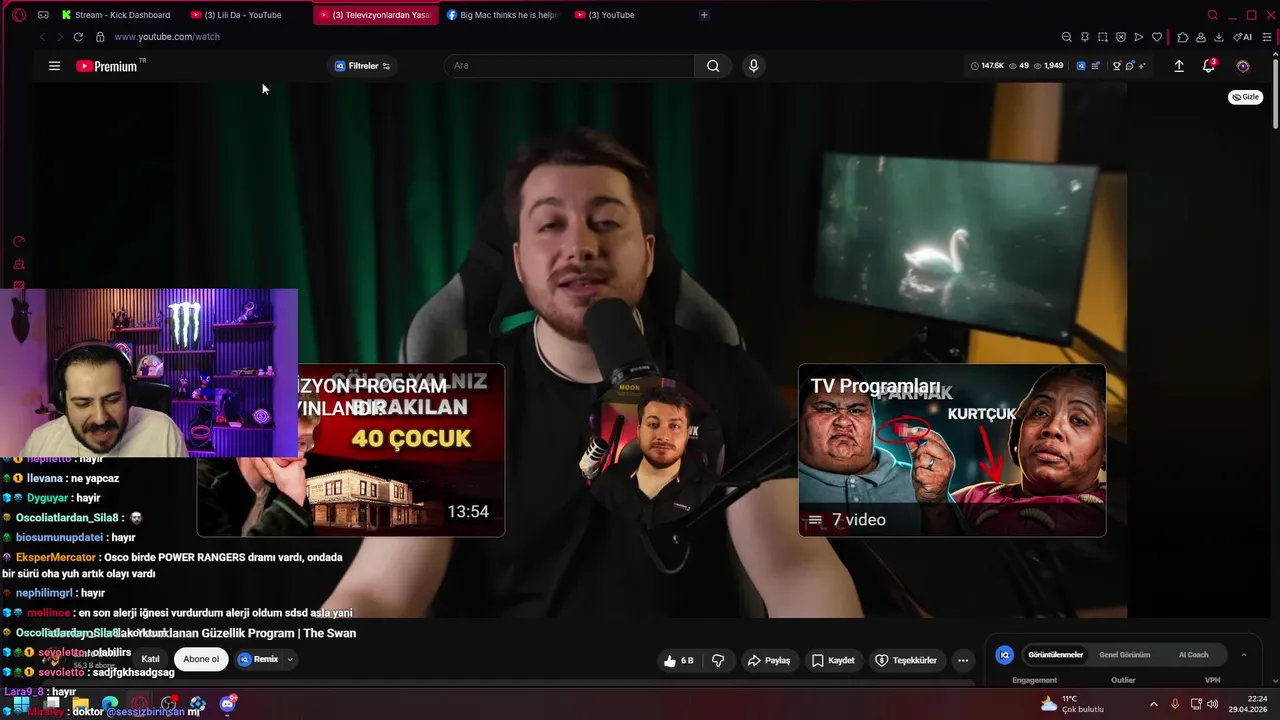Expand the Remix dropdown arrow
The image size is (1280, 720).
tap(290, 659)
